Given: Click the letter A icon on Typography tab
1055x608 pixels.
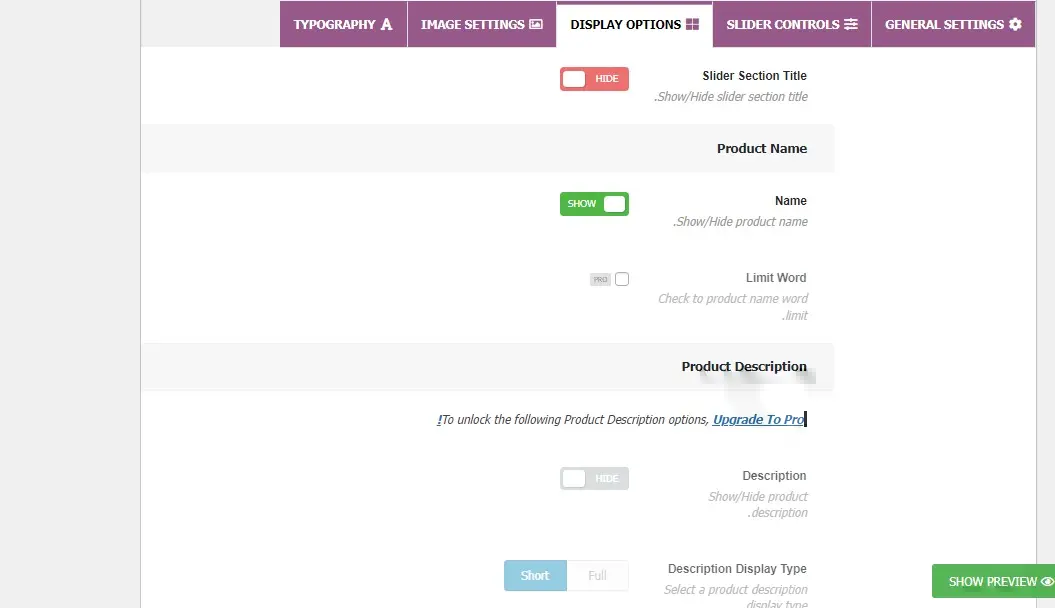Looking at the screenshot, I should point(387,24).
